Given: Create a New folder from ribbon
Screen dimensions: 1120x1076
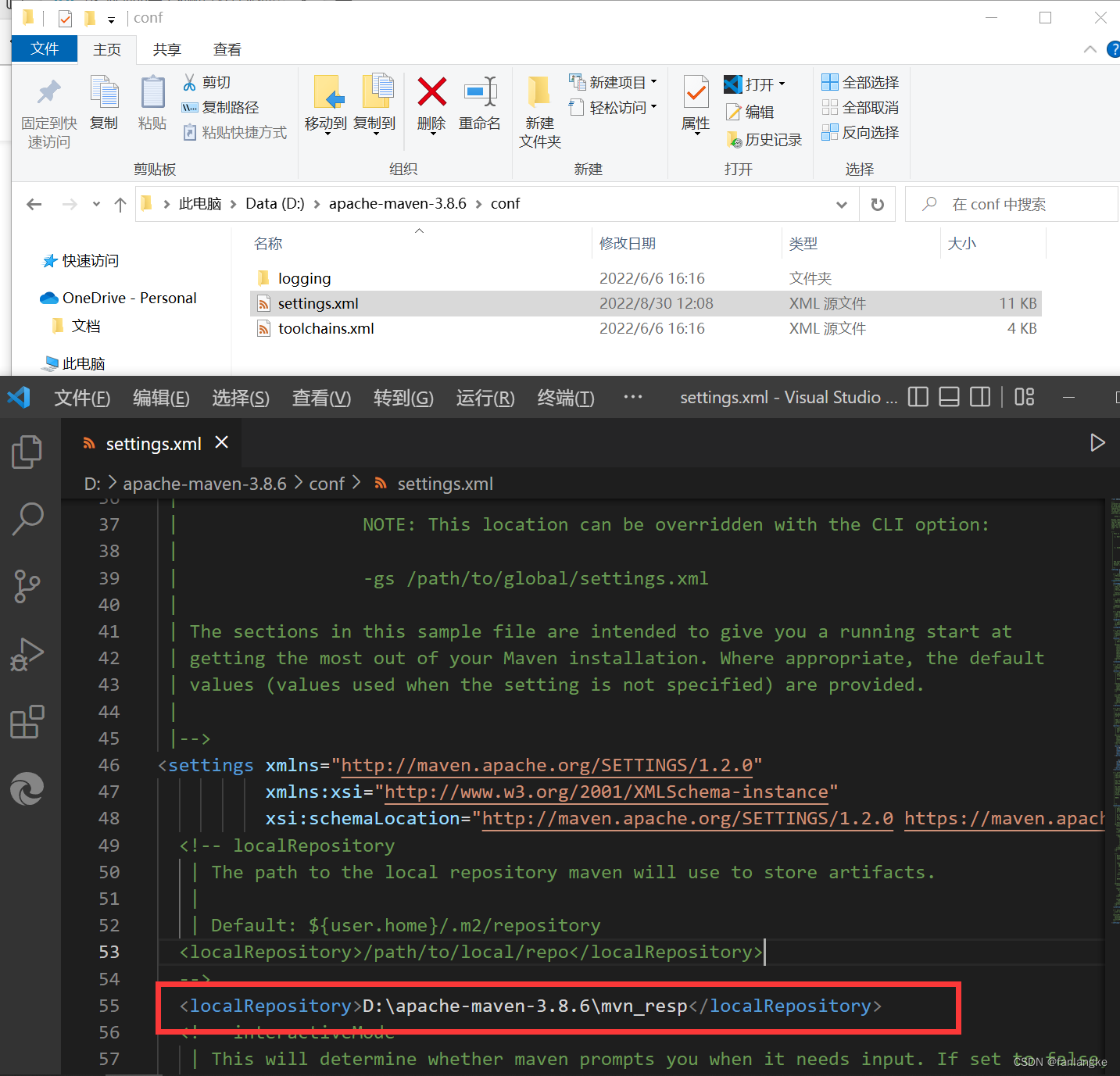Looking at the screenshot, I should pos(540,113).
